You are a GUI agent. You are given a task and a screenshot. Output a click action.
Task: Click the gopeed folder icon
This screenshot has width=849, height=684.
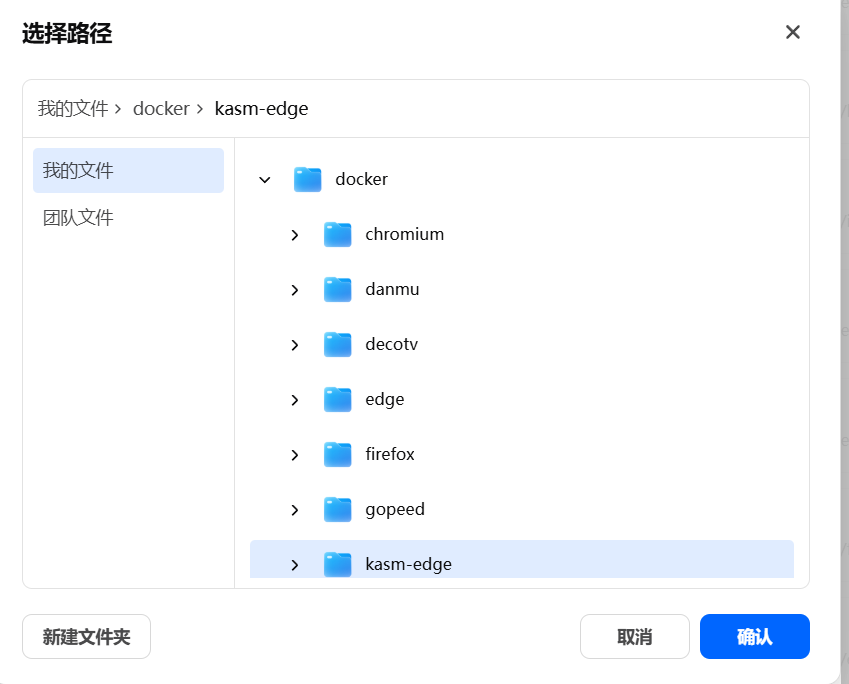[338, 510]
